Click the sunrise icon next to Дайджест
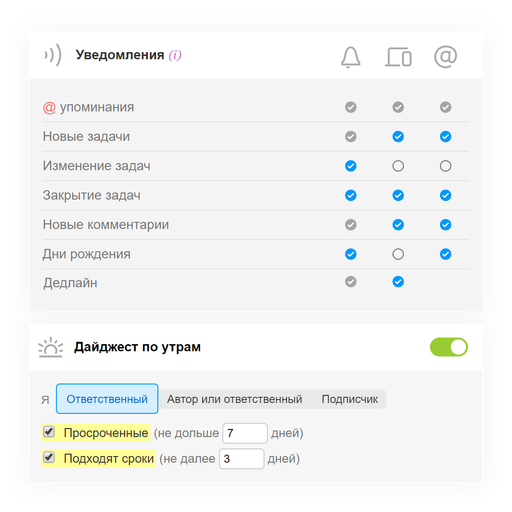 pyautogui.click(x=51, y=347)
